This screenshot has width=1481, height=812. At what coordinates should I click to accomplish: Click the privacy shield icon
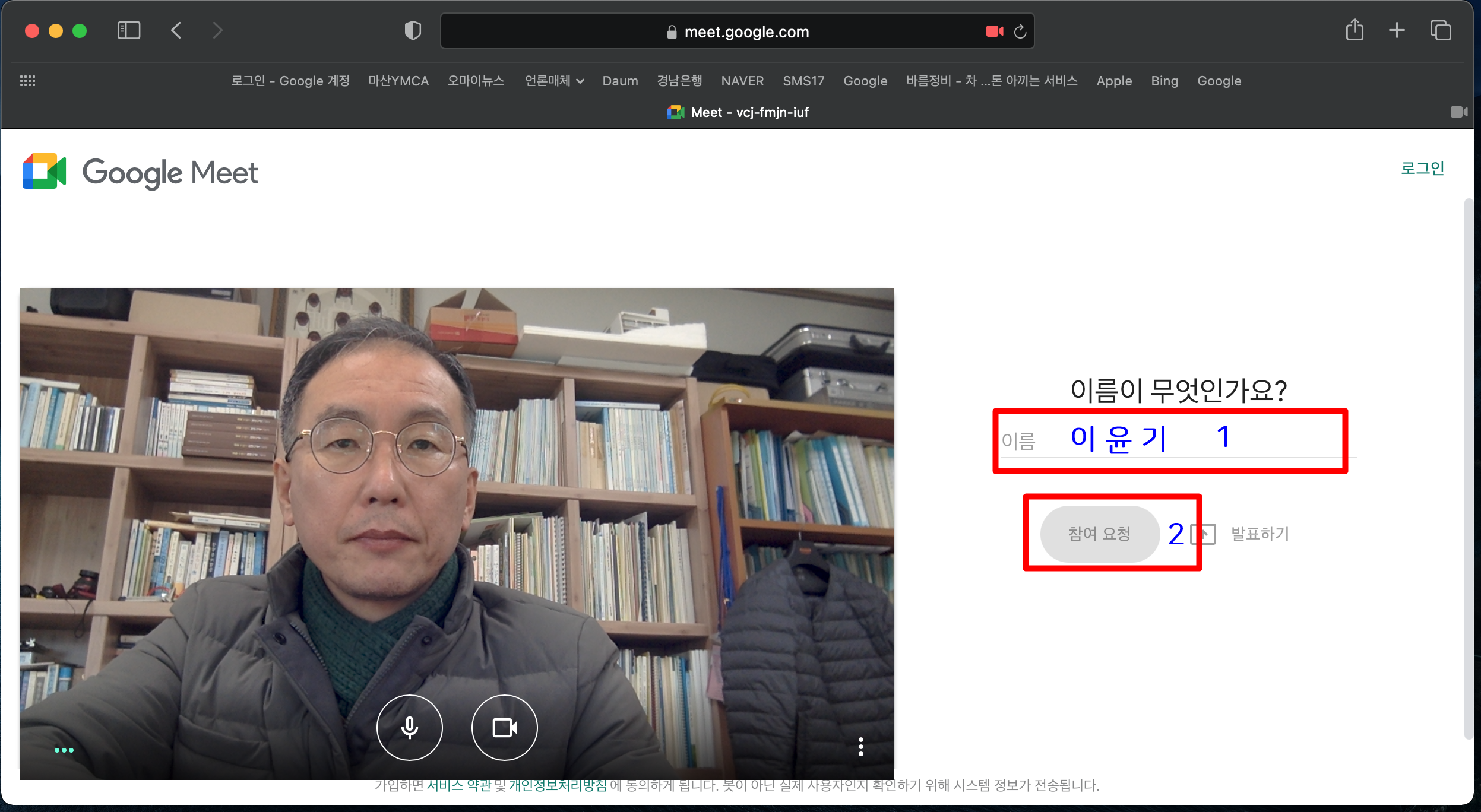pyautogui.click(x=413, y=30)
